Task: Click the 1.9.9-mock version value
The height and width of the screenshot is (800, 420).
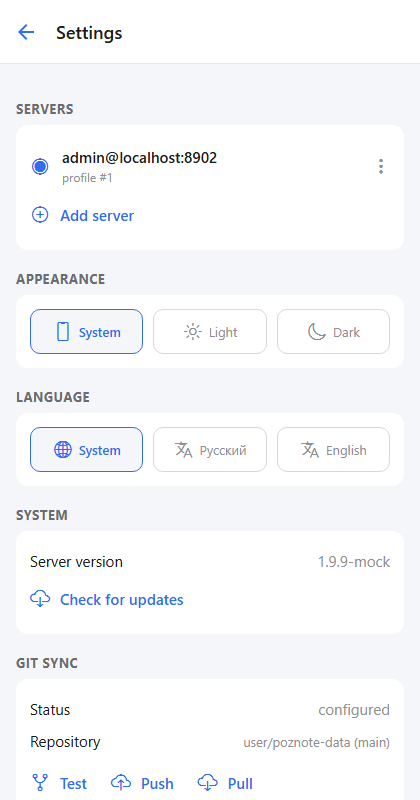Action: point(354,562)
